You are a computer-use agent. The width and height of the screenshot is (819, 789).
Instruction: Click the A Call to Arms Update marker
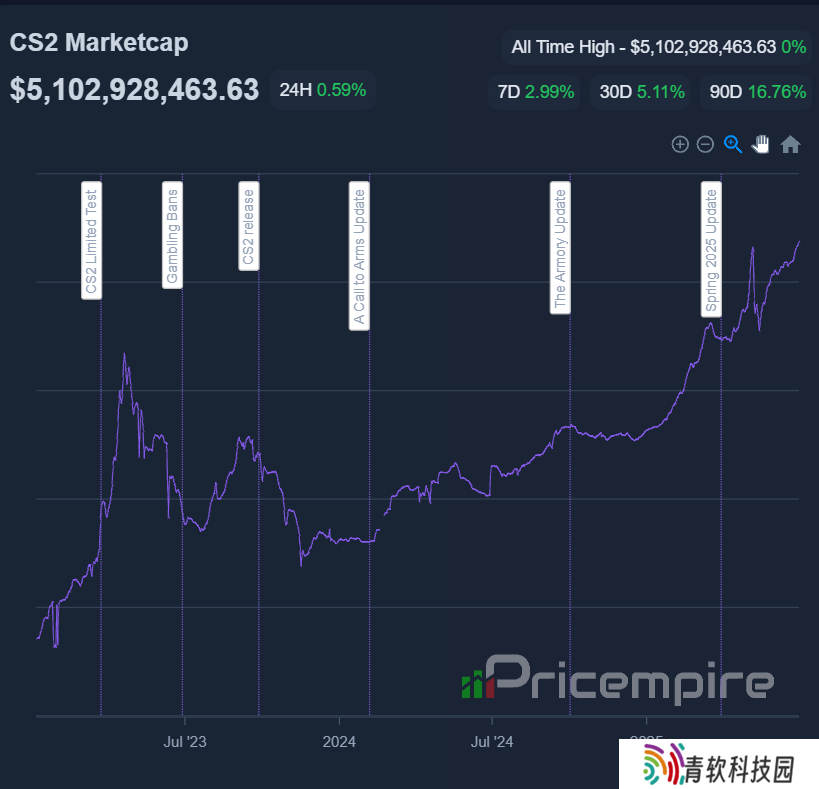pos(360,255)
